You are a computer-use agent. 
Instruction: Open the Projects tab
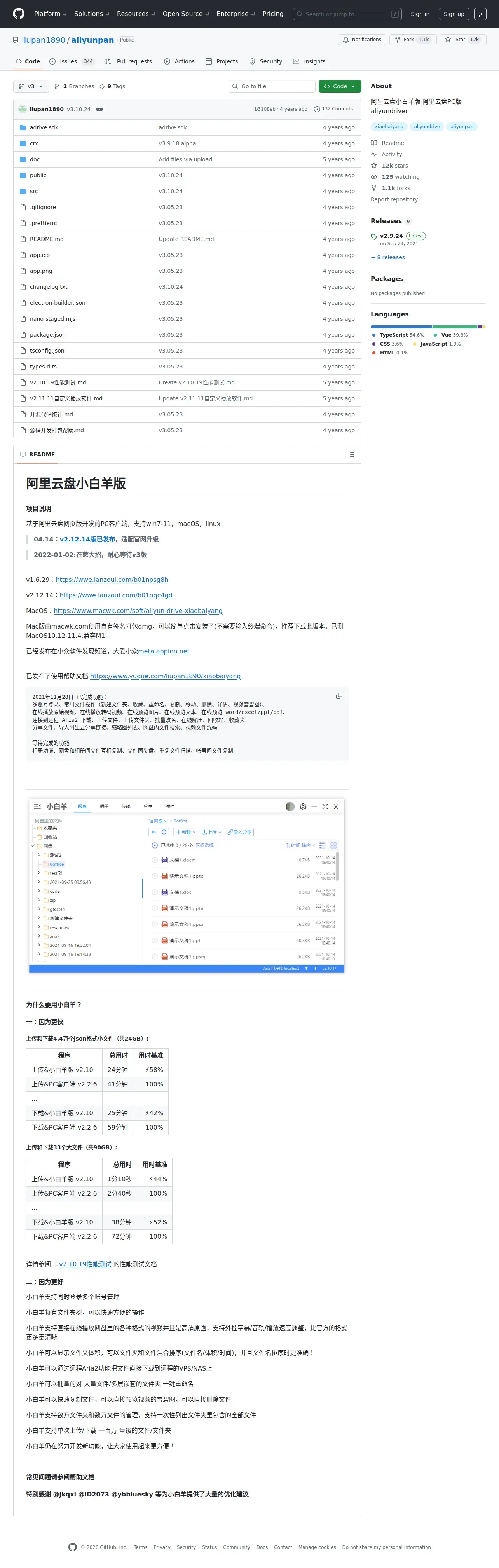222,61
